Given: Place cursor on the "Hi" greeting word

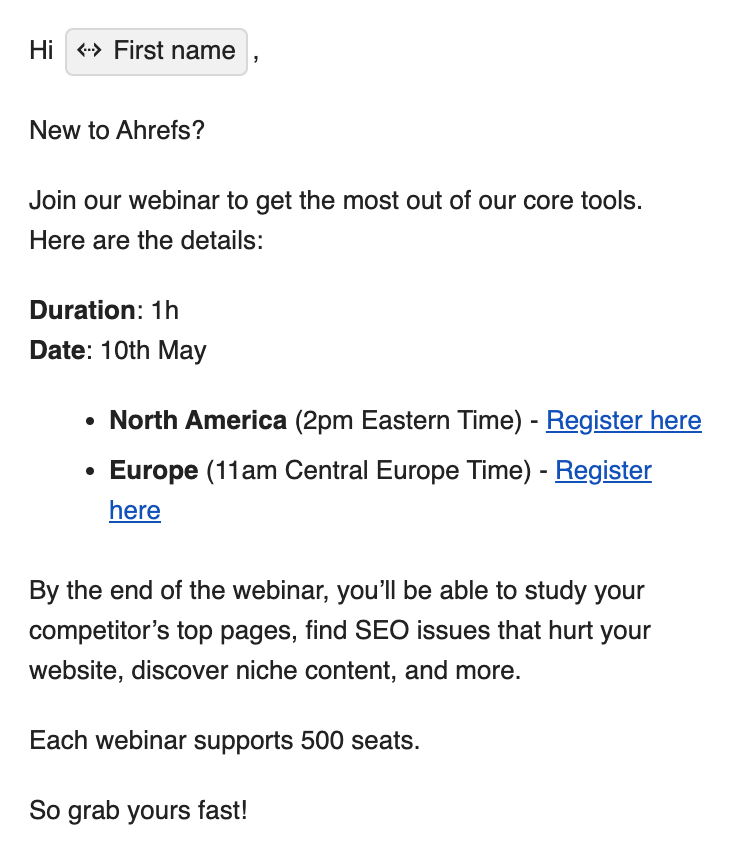Looking at the screenshot, I should coord(41,51).
